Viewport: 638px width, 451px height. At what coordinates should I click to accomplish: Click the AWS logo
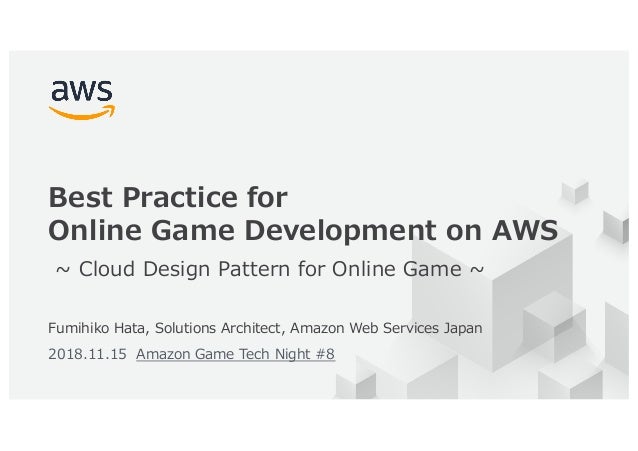82,100
